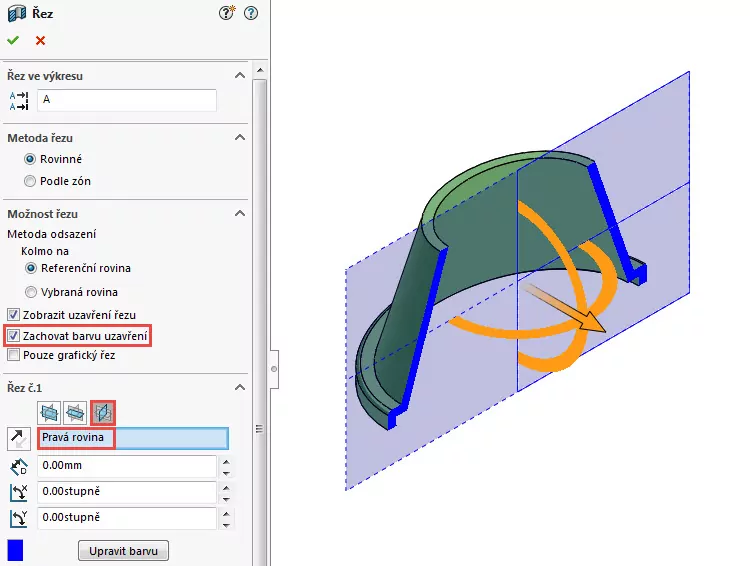The image size is (750, 566).
Task: Cancel section view with red X
Action: pos(40,41)
